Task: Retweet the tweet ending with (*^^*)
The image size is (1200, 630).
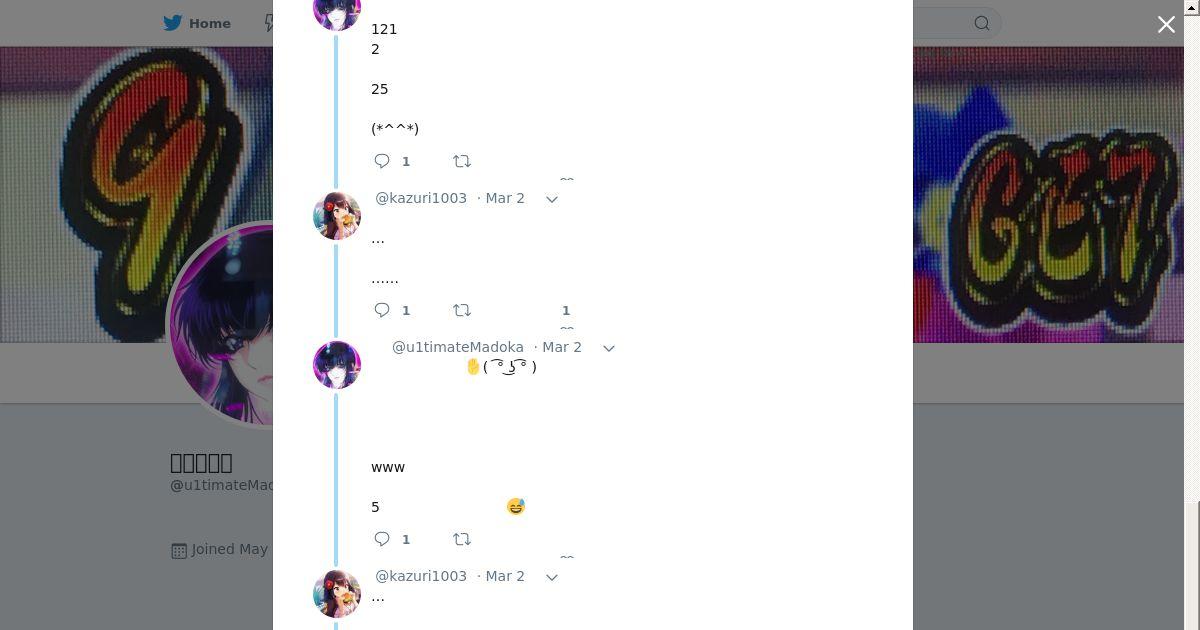Action: [x=462, y=161]
